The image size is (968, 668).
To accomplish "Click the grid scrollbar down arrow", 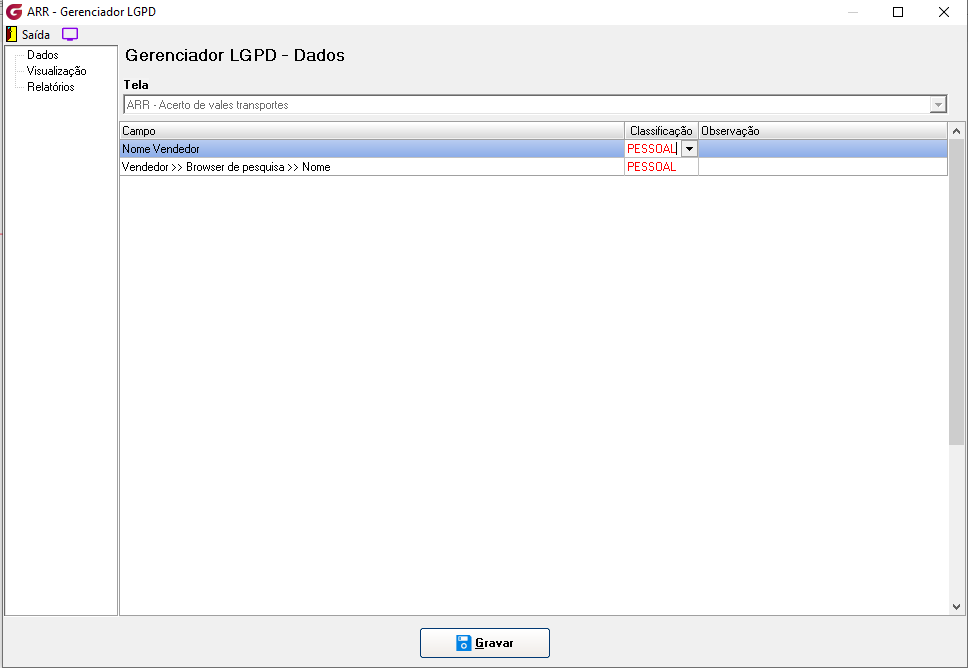I will [x=956, y=607].
